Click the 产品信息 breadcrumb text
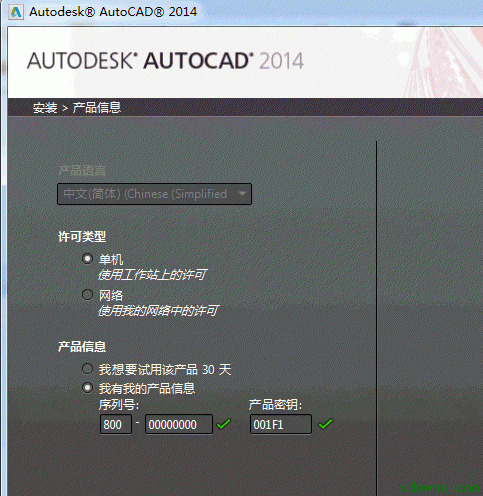Image resolution: width=483 pixels, height=496 pixels. (97, 108)
